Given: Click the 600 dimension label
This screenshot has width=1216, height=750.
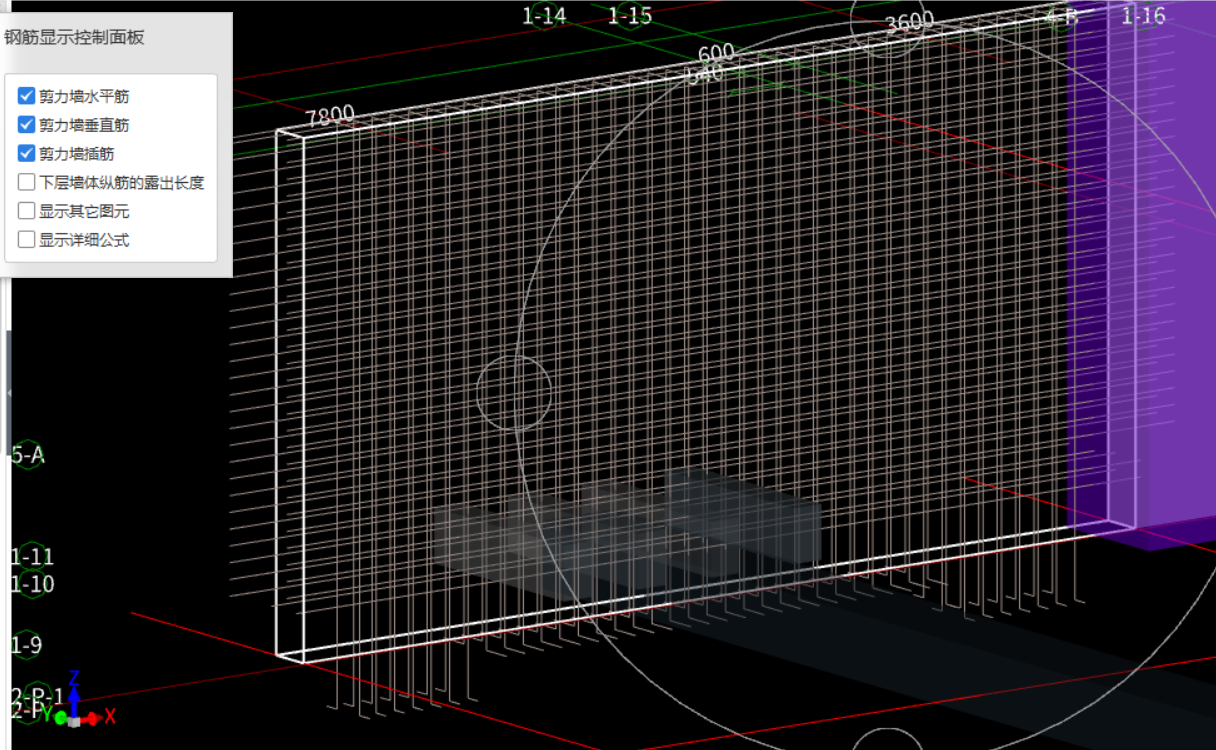Looking at the screenshot, I should point(716,54).
